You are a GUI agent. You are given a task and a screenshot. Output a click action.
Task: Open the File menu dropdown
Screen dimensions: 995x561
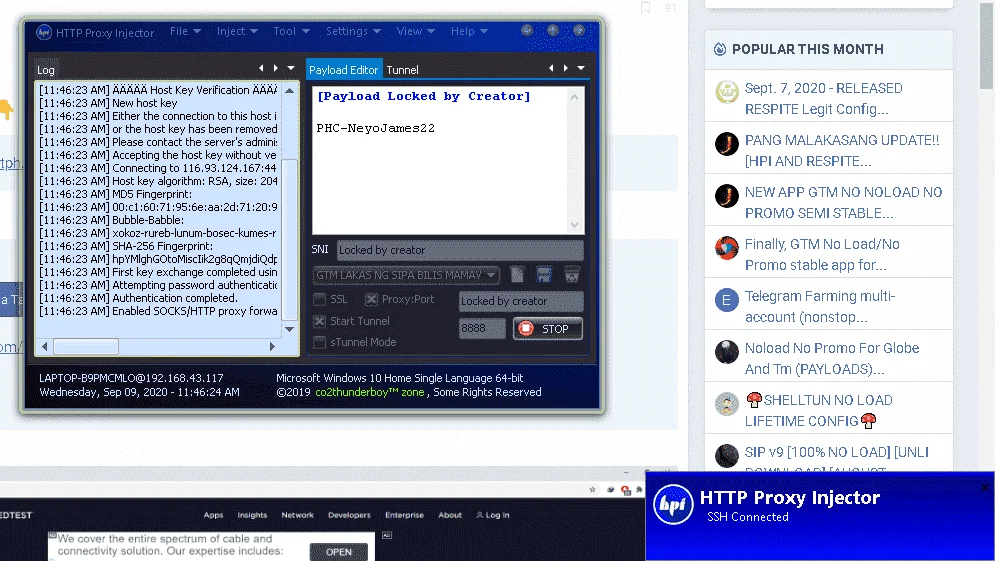(x=185, y=30)
